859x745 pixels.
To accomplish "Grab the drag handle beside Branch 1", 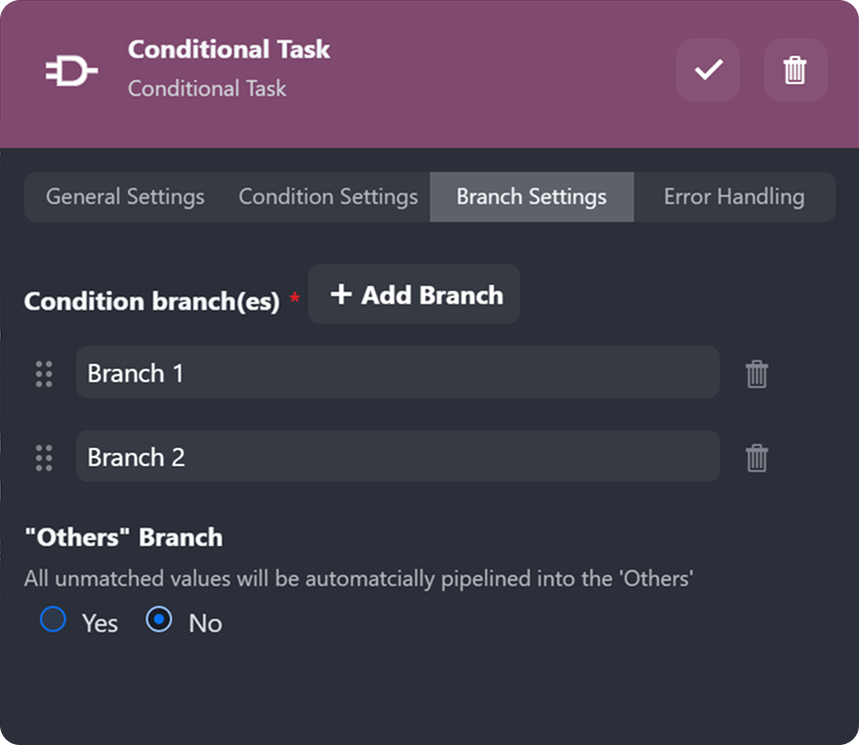I will point(44,373).
